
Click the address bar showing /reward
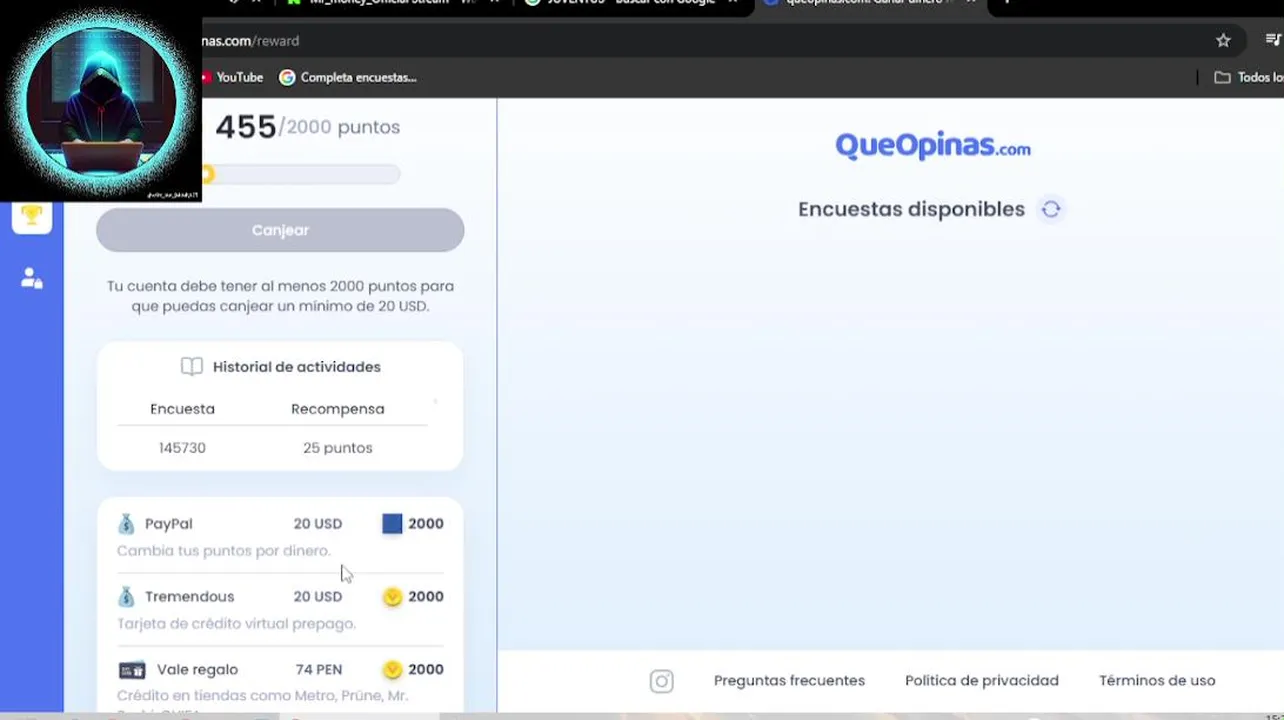tap(700, 41)
